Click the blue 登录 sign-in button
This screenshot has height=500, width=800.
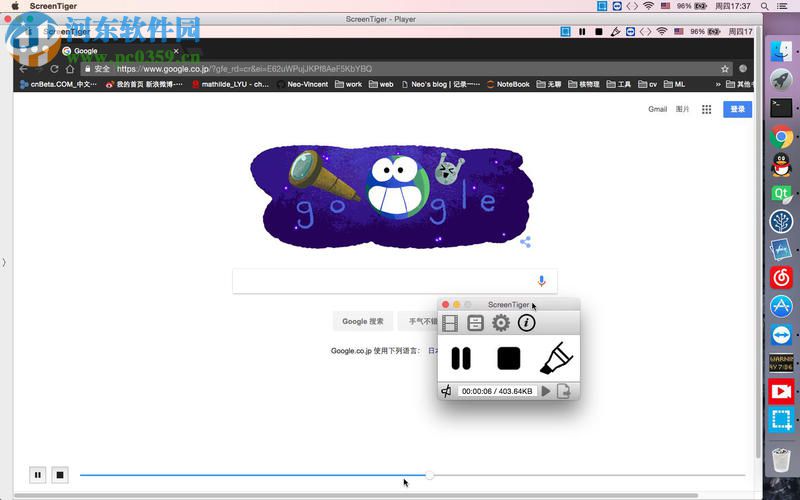coord(737,109)
